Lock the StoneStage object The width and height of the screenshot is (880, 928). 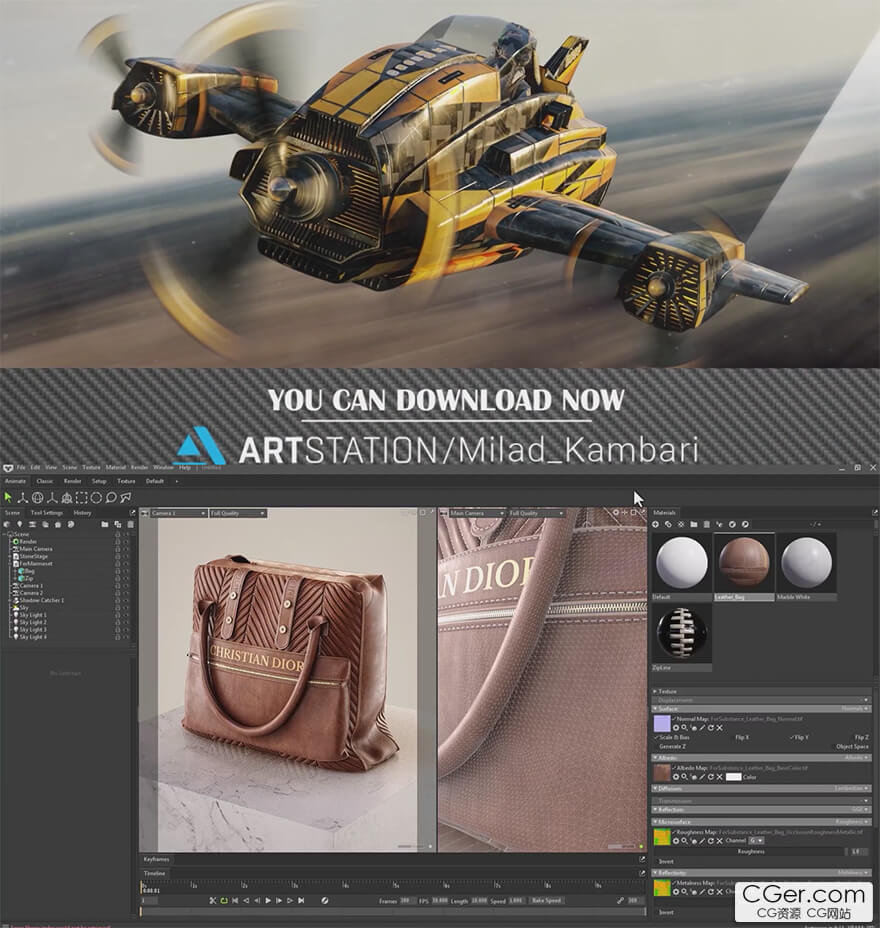[x=117, y=556]
